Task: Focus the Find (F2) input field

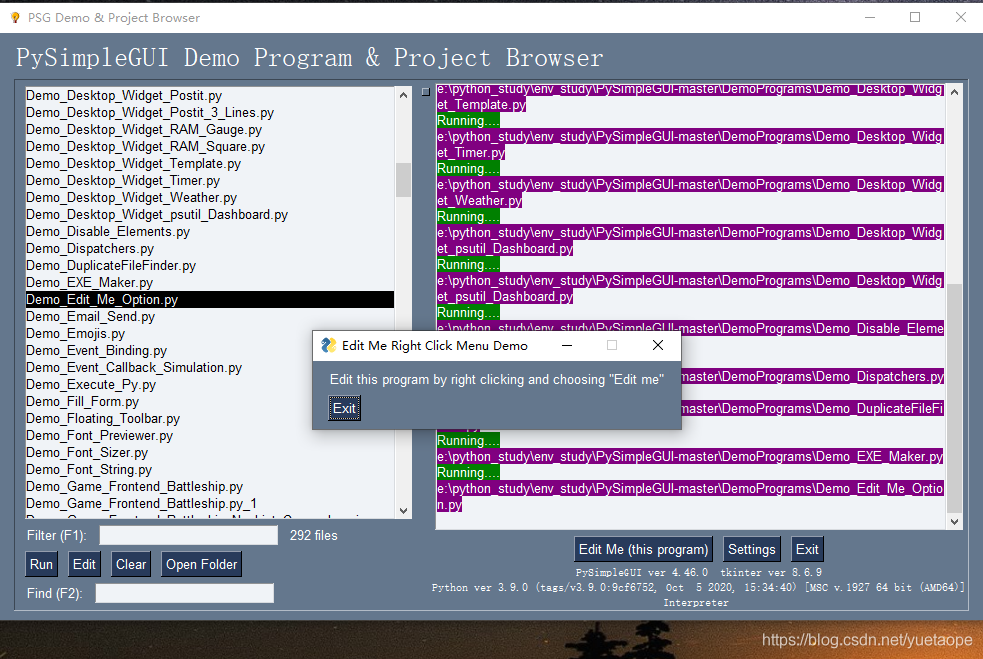Action: pos(184,593)
